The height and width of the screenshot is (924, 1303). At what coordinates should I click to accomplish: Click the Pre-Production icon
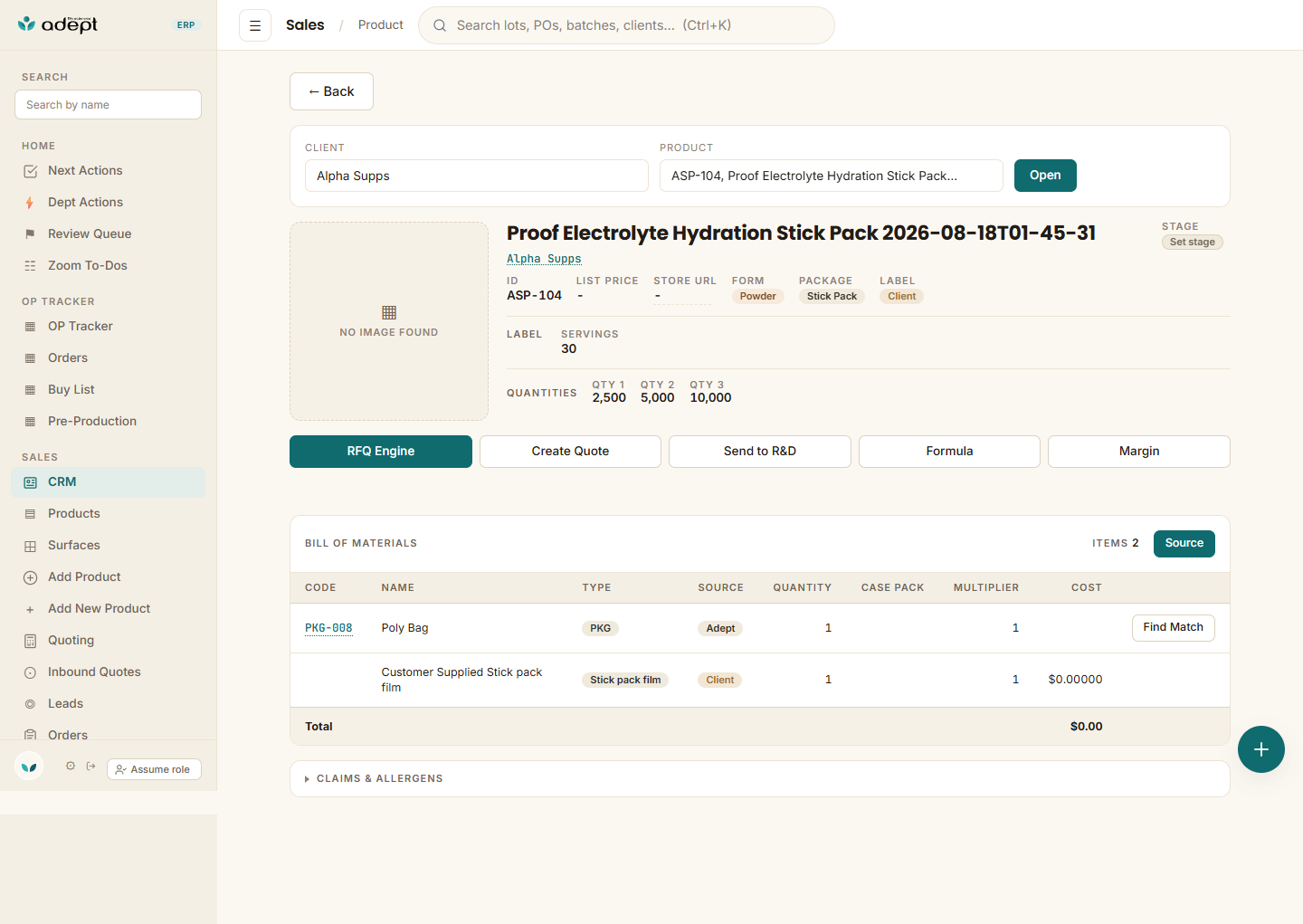pos(30,422)
